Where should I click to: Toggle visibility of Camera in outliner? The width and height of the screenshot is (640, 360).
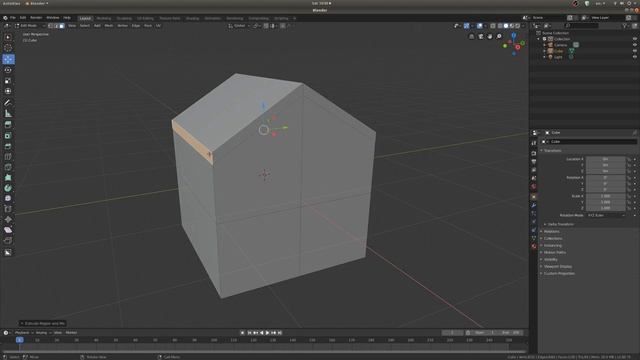point(635,45)
